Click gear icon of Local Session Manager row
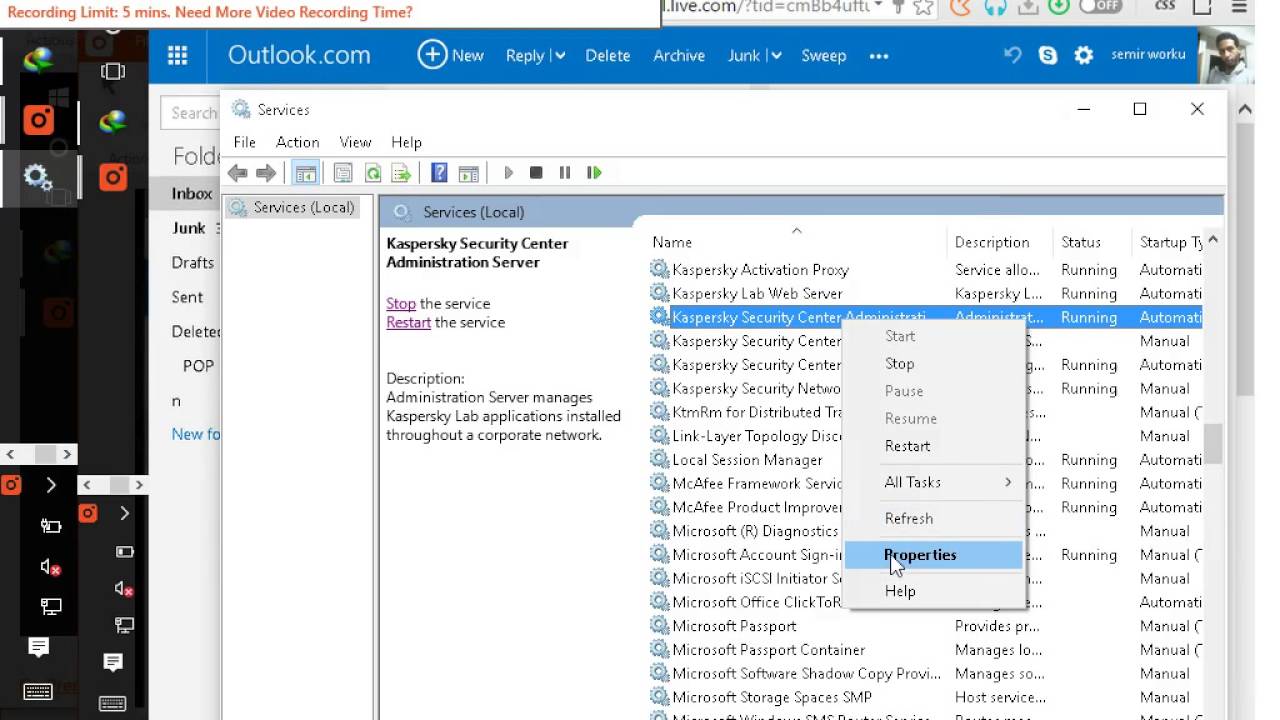The width and height of the screenshot is (1280, 720). pyautogui.click(x=659, y=460)
